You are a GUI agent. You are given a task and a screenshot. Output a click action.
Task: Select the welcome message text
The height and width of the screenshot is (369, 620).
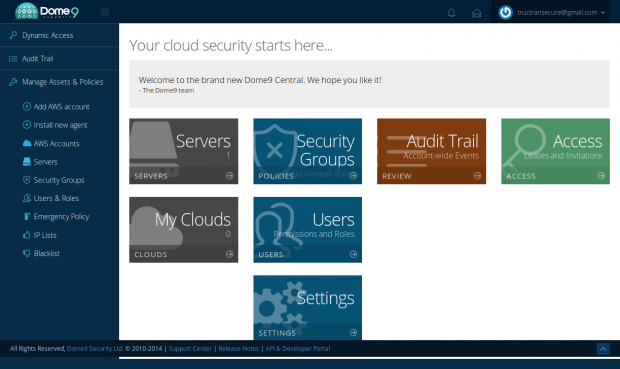click(x=260, y=80)
